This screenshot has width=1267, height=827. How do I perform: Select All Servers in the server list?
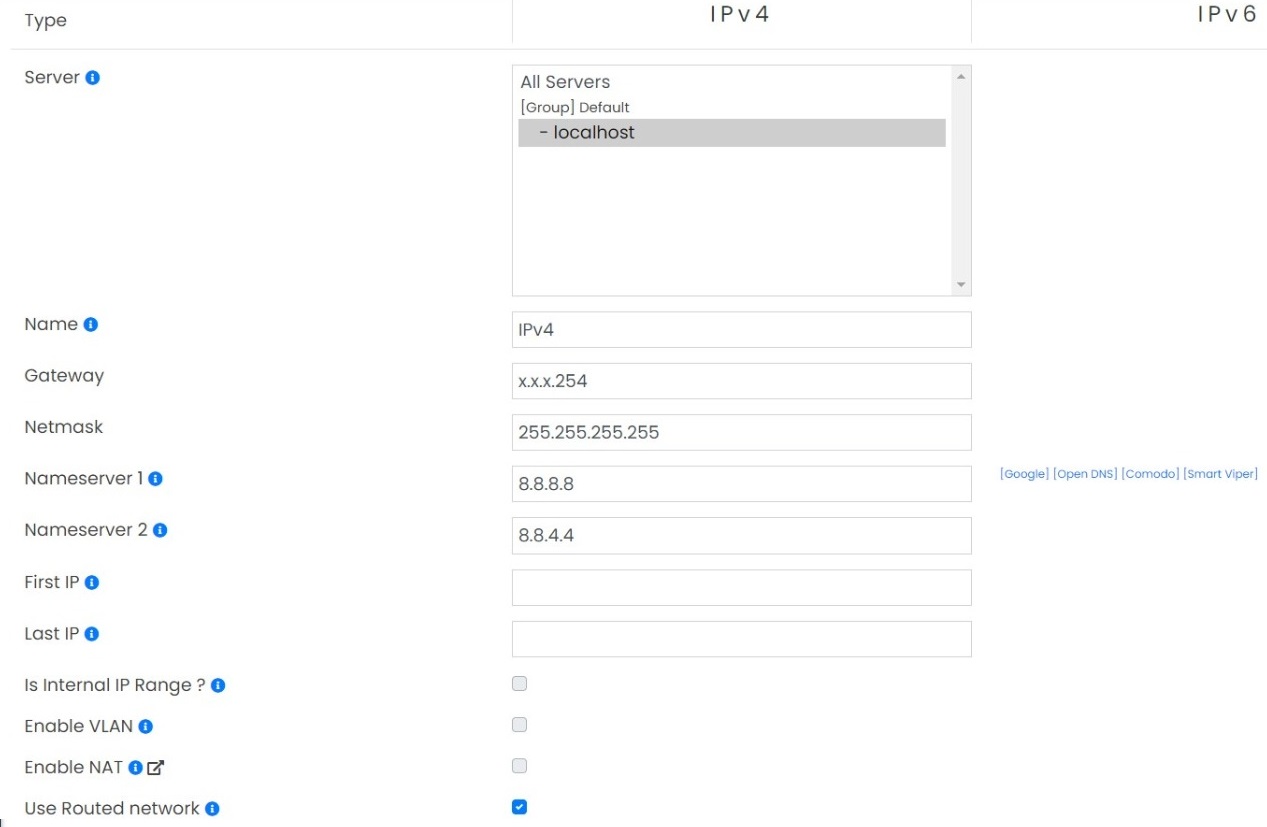[x=565, y=81]
